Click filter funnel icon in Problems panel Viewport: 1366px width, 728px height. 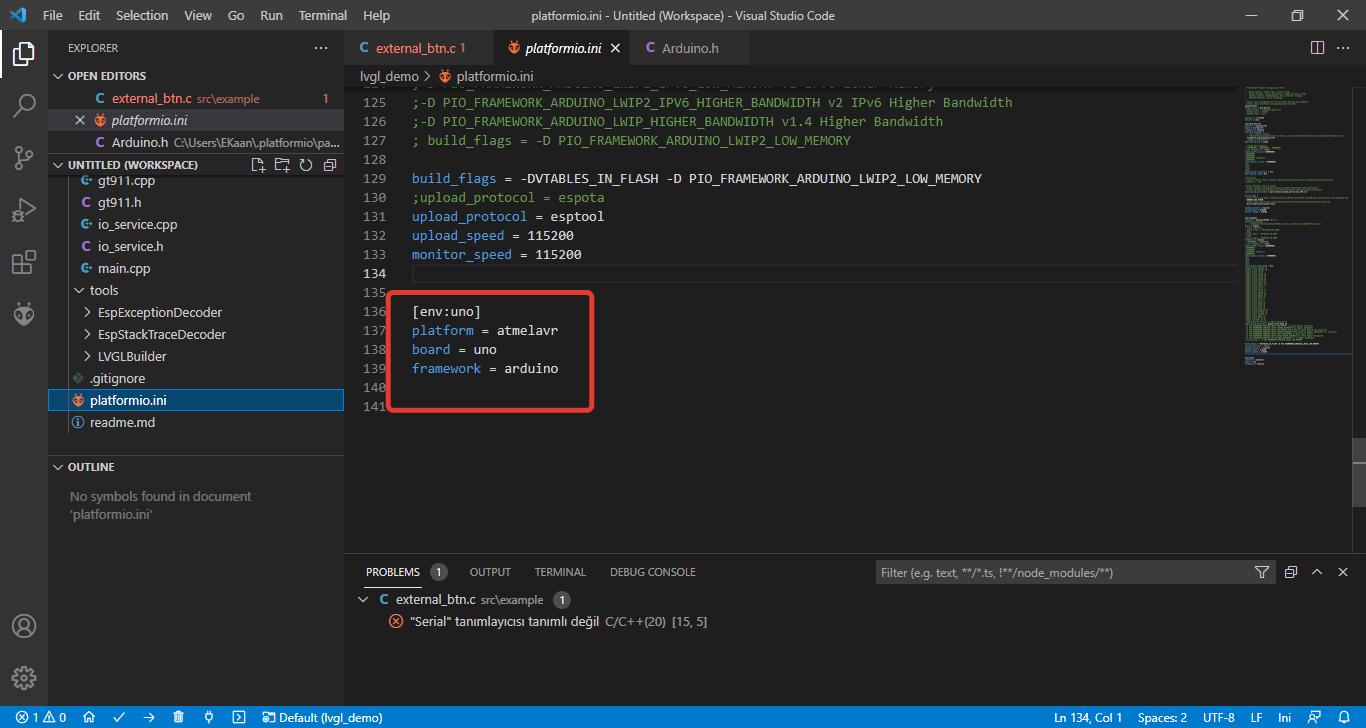(1262, 572)
